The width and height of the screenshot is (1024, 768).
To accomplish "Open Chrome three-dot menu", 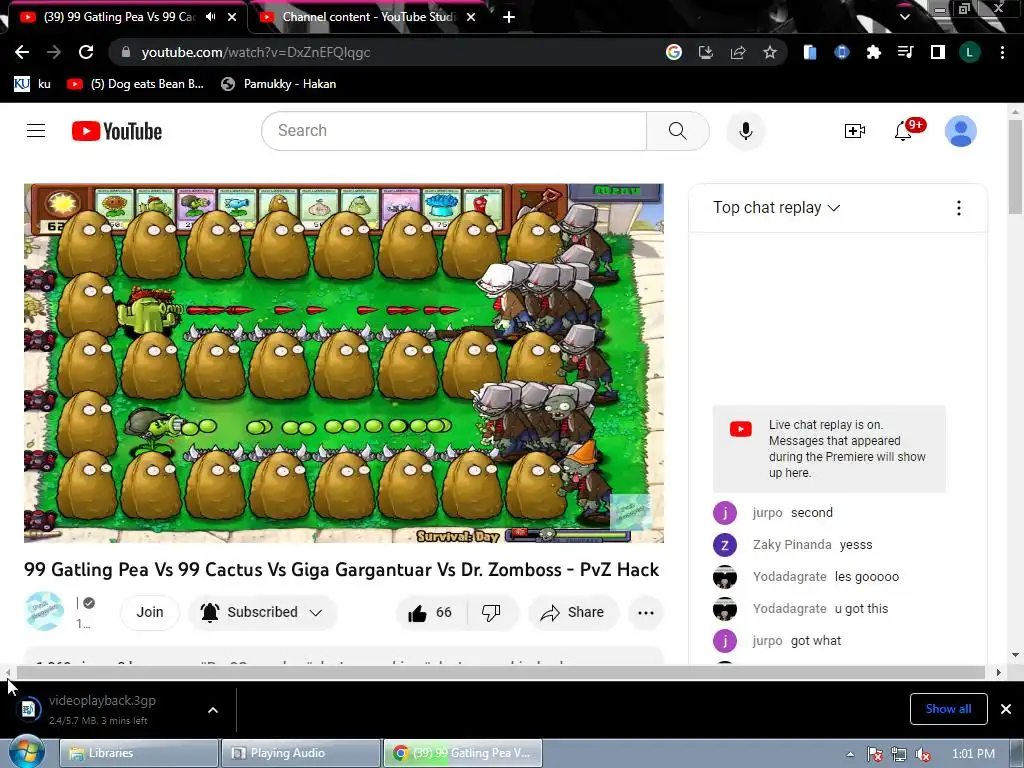I will point(1002,52).
